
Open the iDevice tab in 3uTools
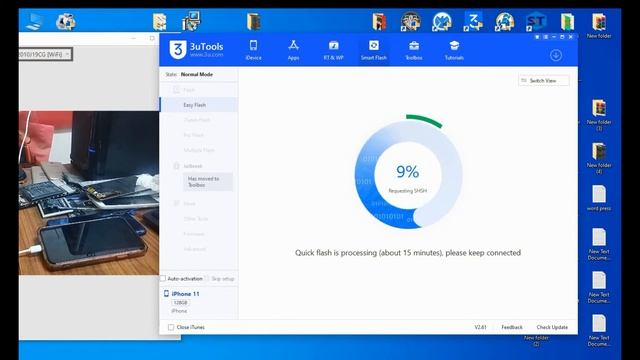[x=253, y=50]
